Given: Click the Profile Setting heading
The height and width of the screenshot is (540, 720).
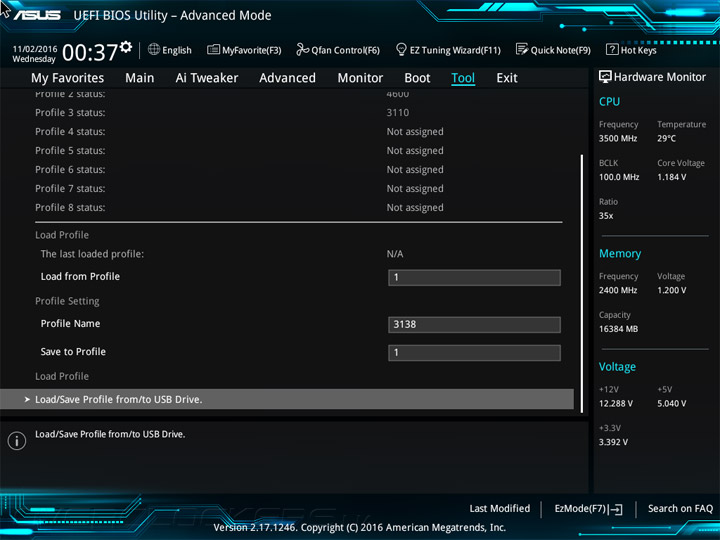Looking at the screenshot, I should click(x=67, y=301).
